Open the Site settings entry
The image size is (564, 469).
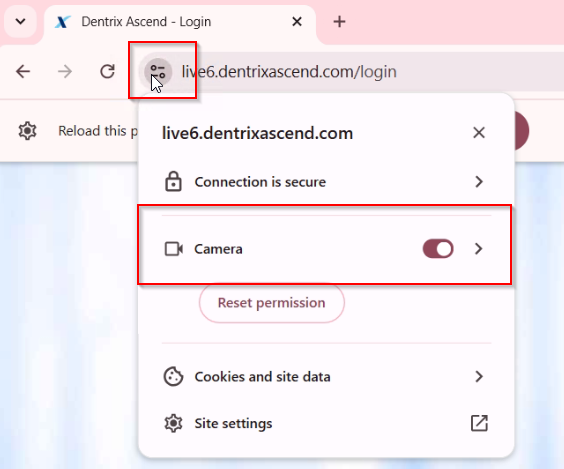326,423
